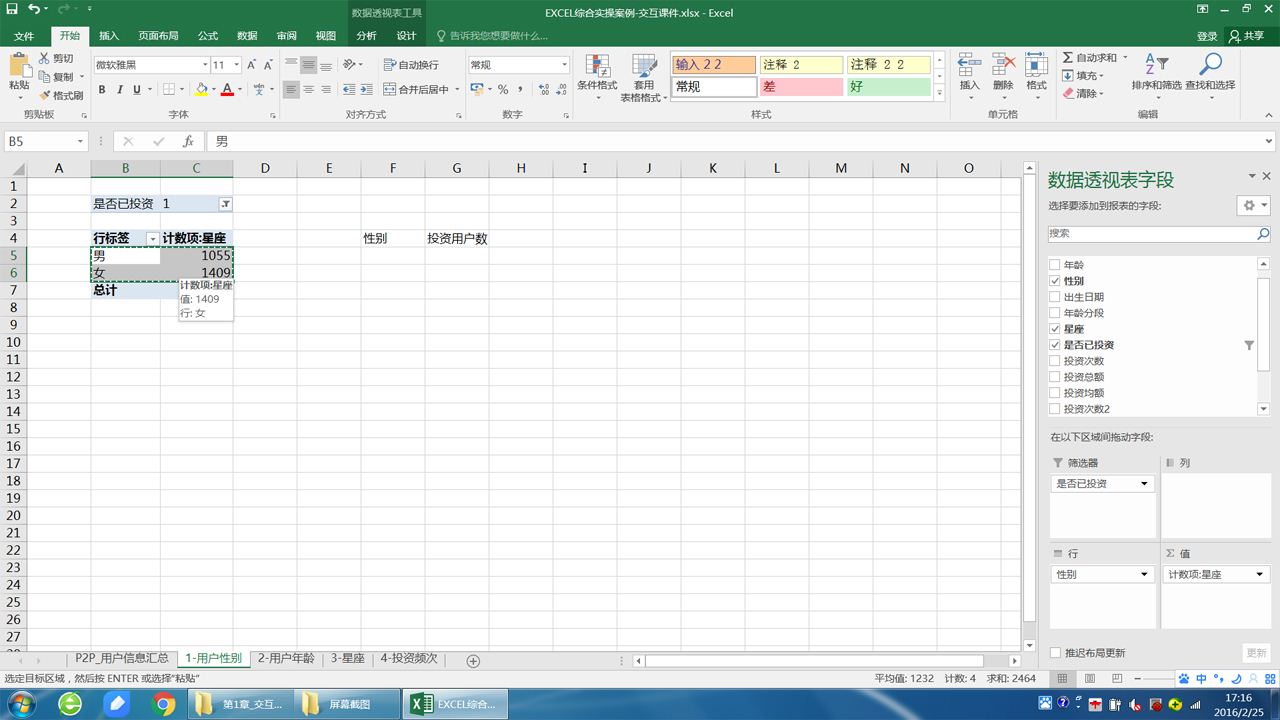This screenshot has width=1280, height=720.
Task: Uncheck the 星座 field checkbox
Action: [1054, 329]
